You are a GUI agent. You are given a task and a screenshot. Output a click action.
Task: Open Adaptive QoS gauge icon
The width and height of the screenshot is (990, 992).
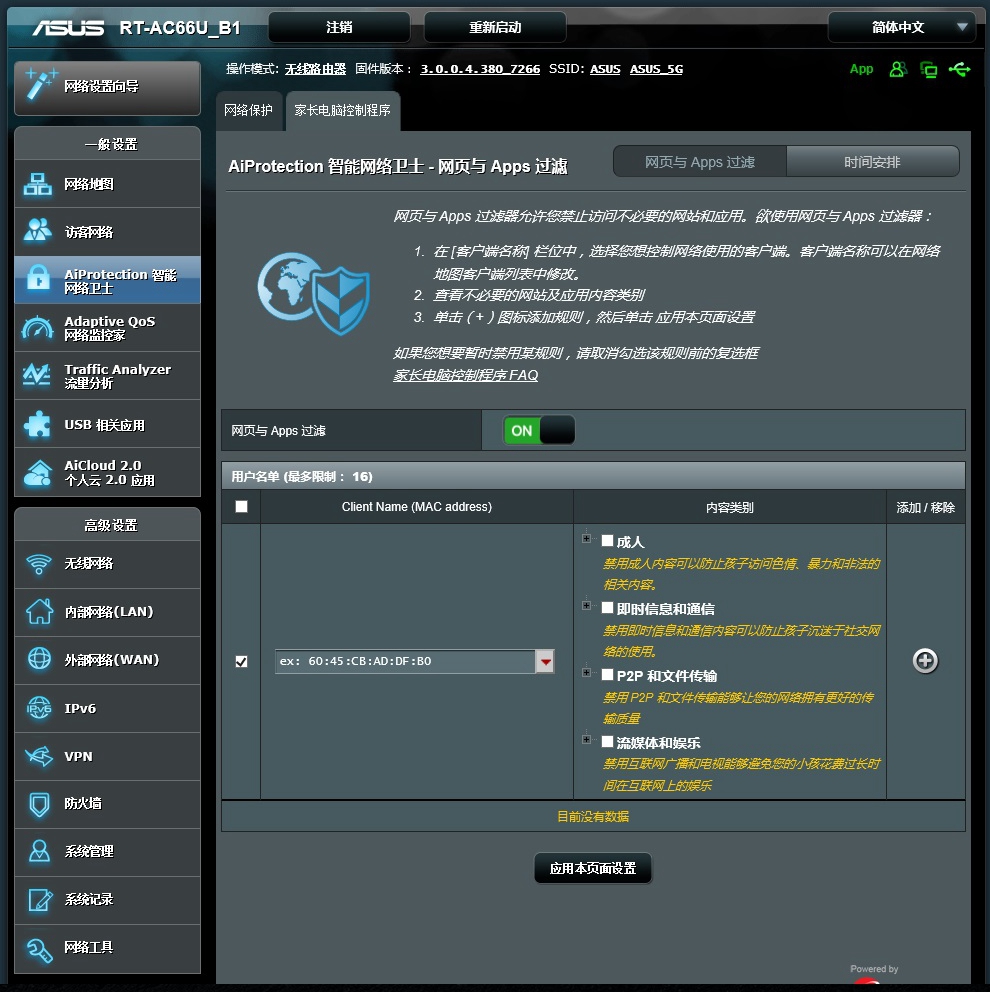[x=38, y=328]
